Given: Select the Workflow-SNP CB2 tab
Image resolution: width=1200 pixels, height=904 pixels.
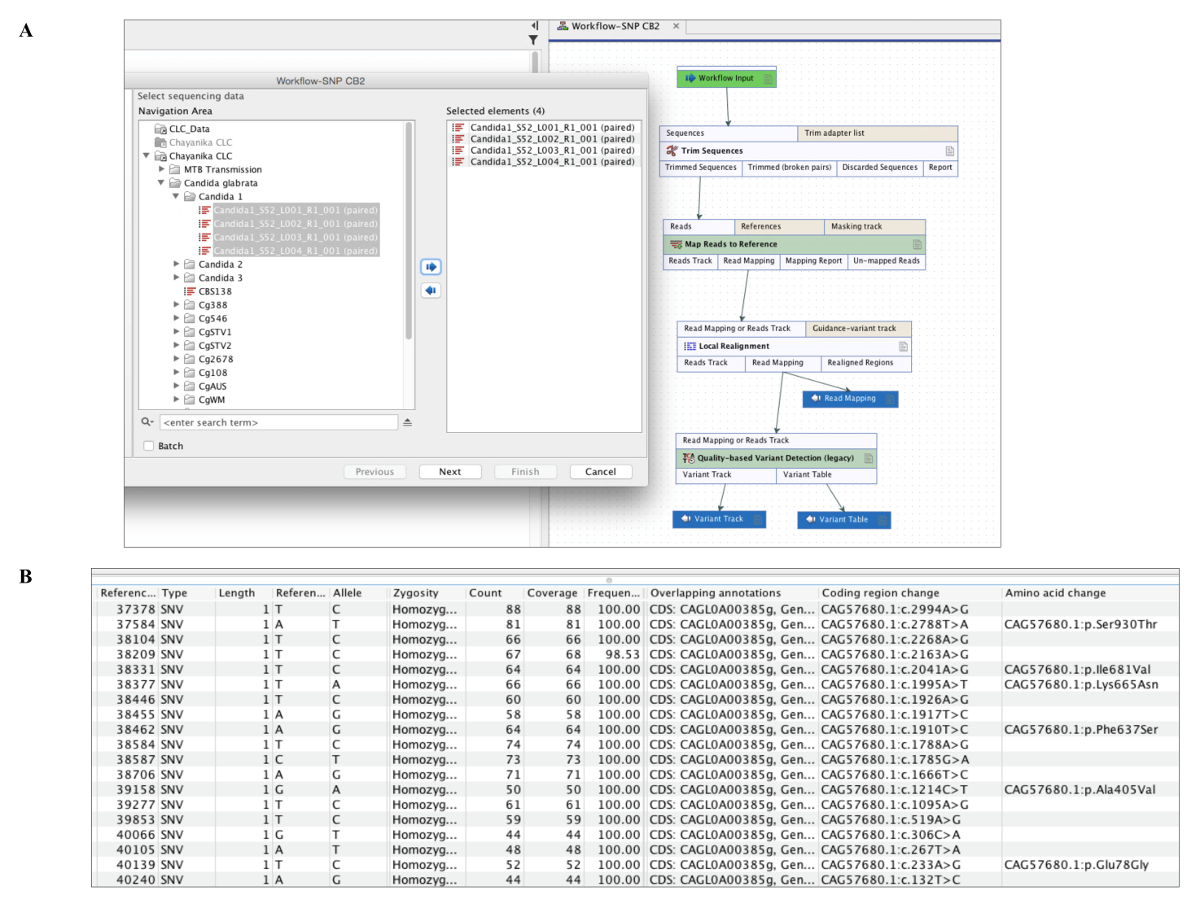Looking at the screenshot, I should 615,26.
